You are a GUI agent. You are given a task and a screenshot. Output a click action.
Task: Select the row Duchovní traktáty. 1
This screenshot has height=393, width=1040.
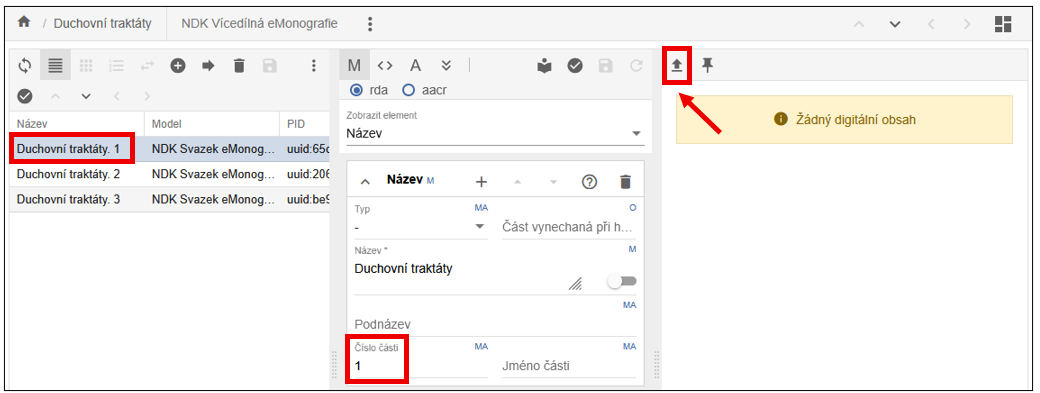(170, 149)
